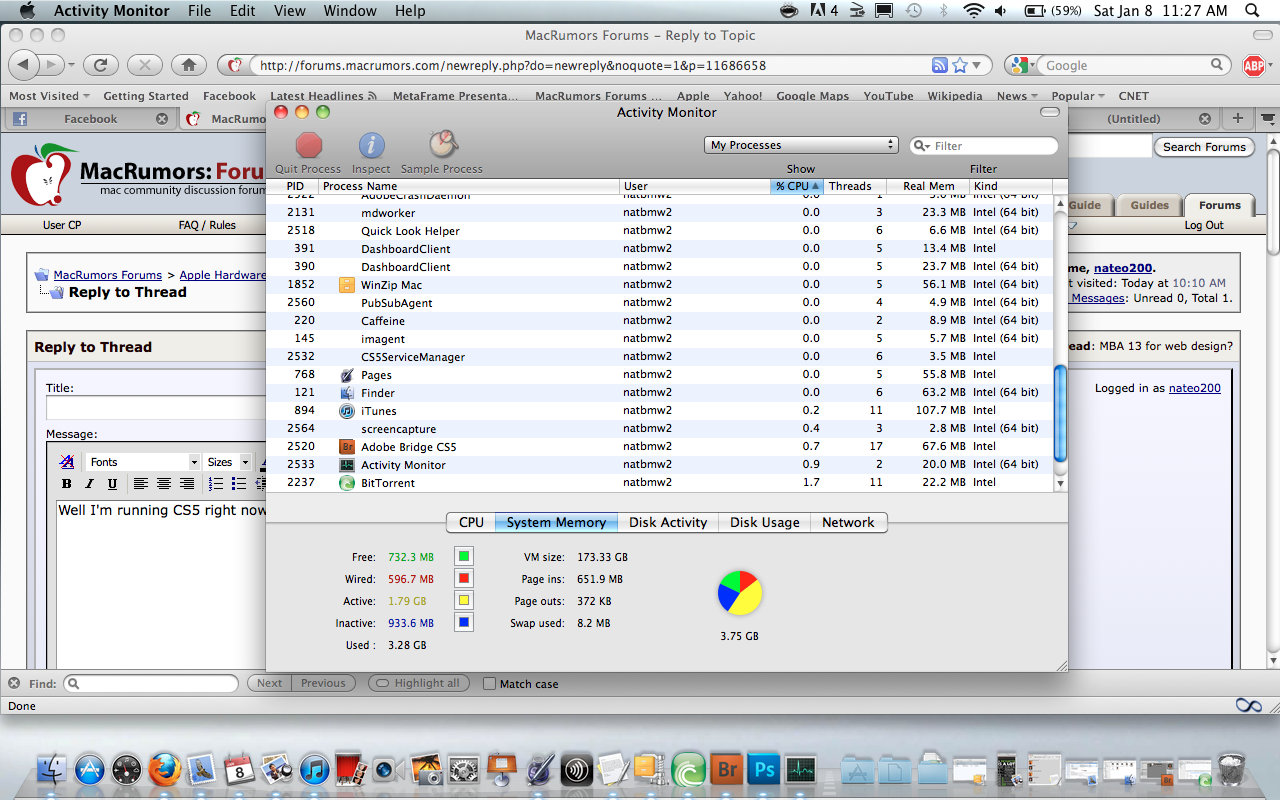The height and width of the screenshot is (800, 1280).
Task: Open the Inspect info icon
Action: [x=371, y=145]
